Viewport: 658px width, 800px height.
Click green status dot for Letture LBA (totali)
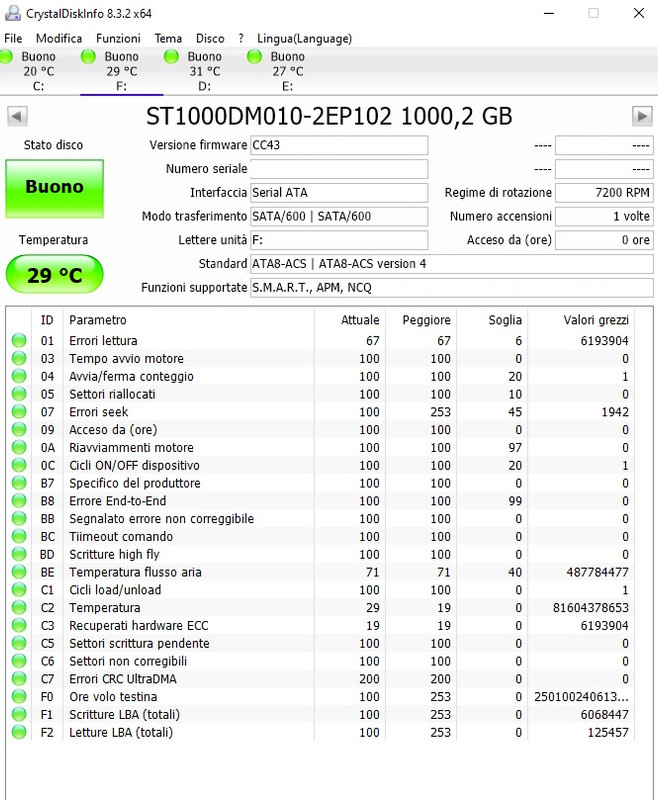(19, 732)
